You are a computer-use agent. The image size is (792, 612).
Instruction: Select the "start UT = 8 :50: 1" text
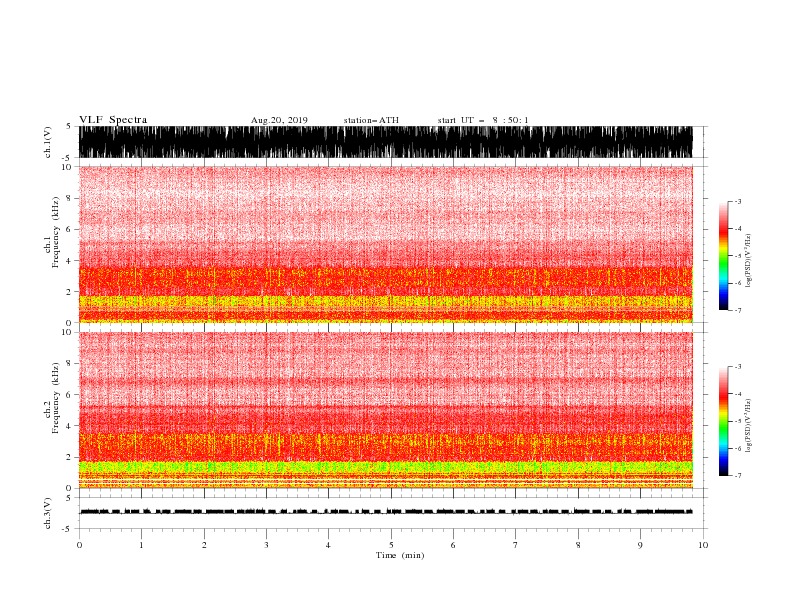click(483, 120)
